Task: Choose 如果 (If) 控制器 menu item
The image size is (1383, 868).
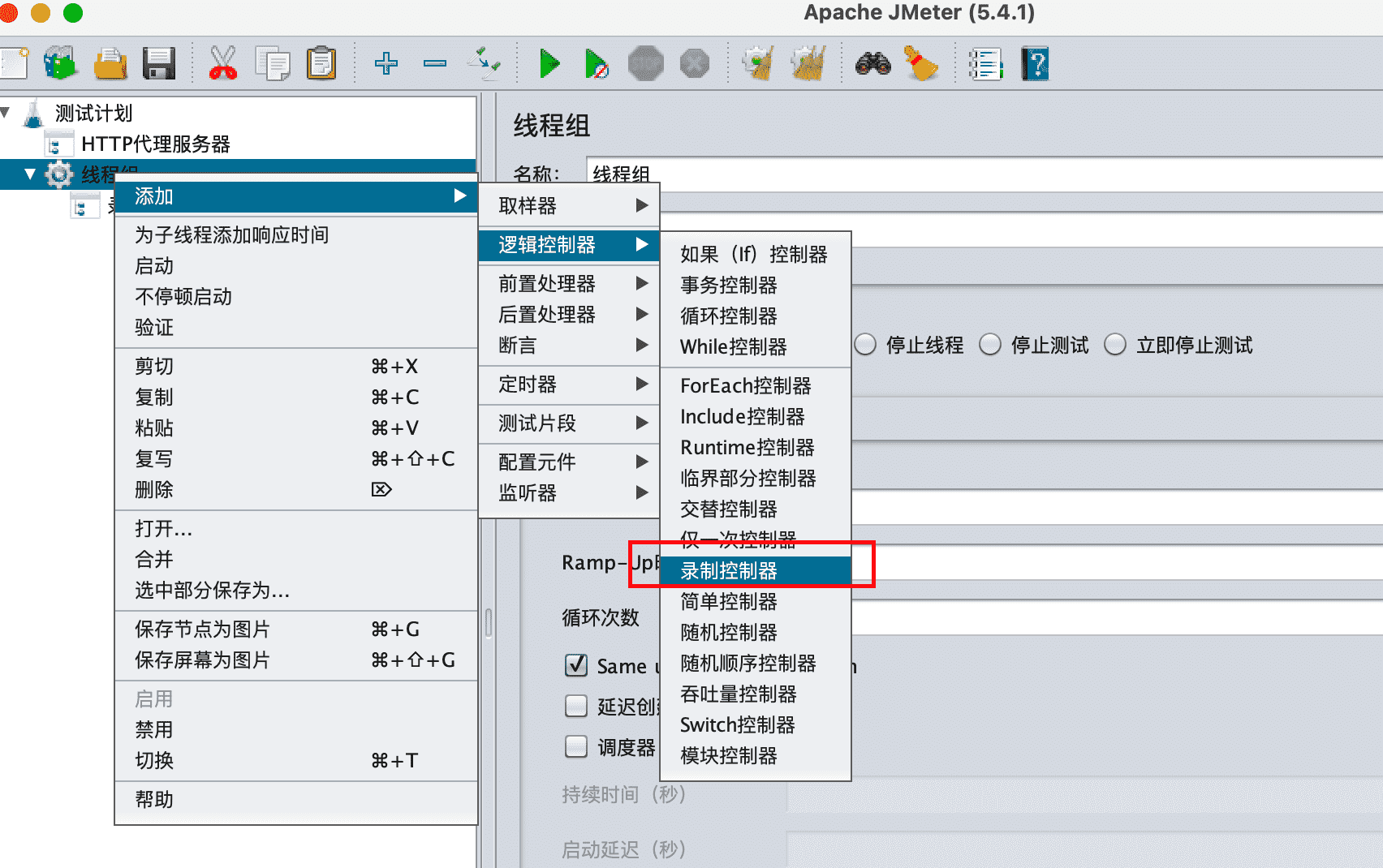Action: [756, 254]
